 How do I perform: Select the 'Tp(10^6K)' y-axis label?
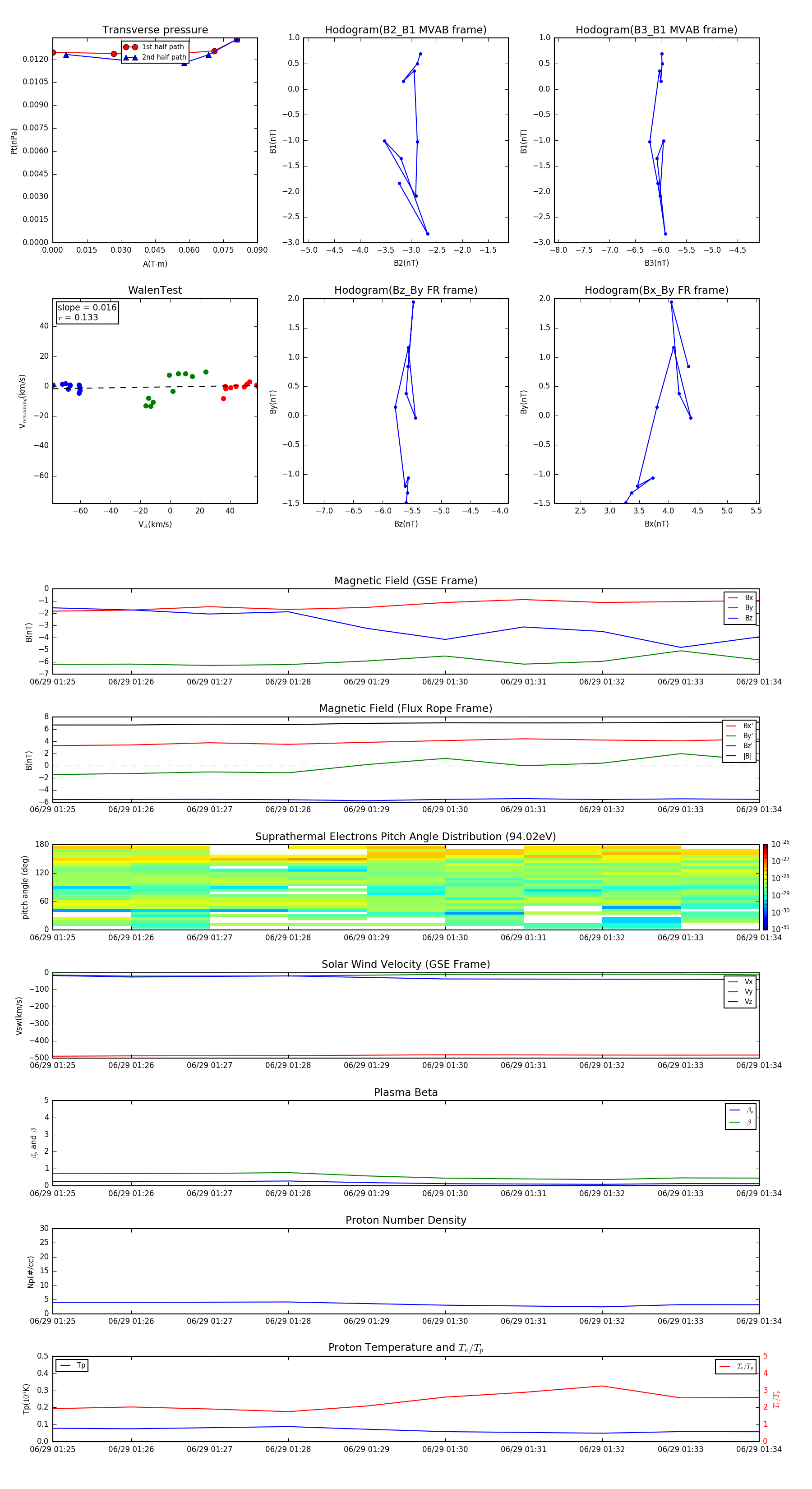point(26,1399)
